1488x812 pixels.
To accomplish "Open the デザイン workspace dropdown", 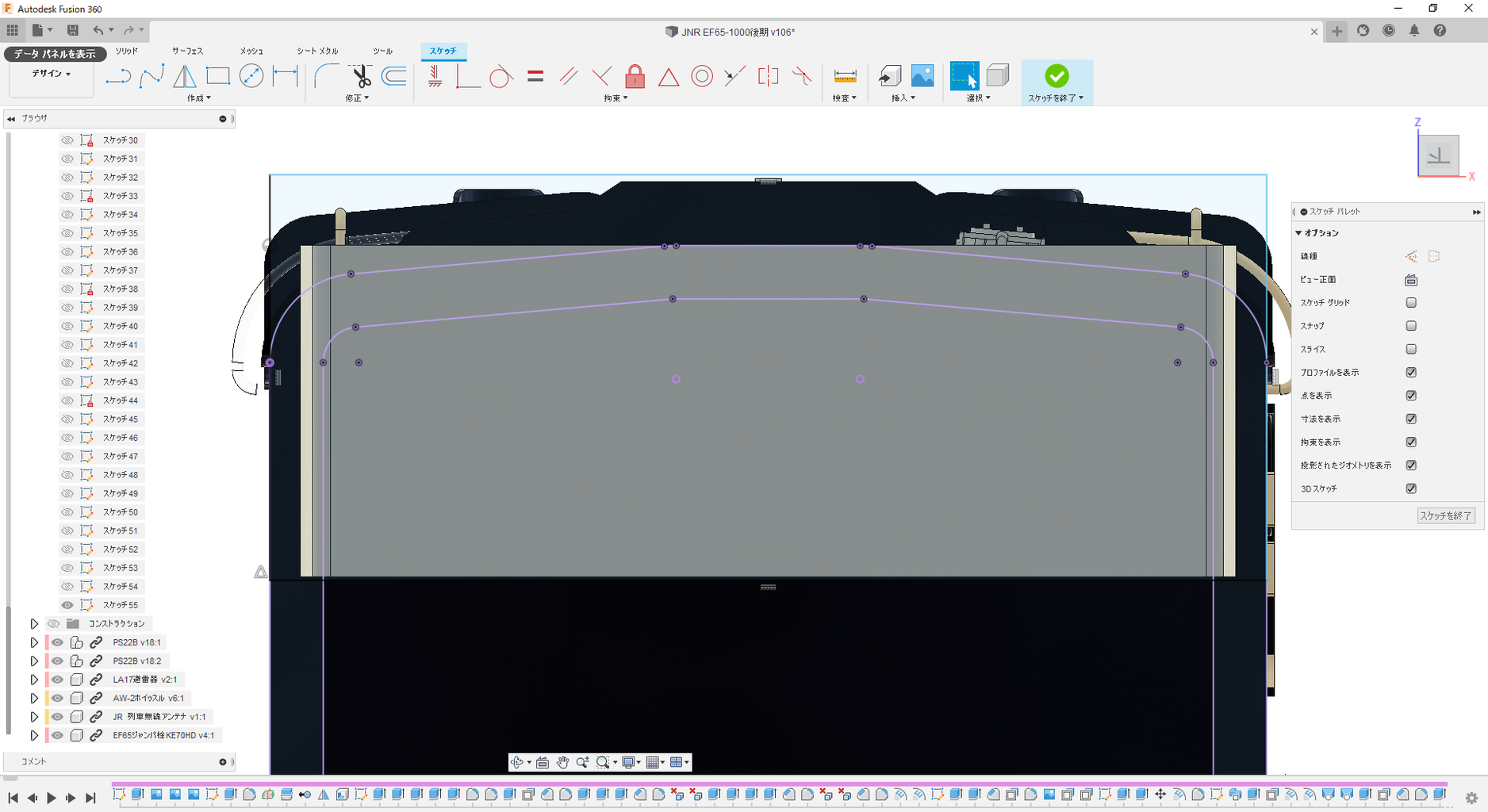I will [x=52, y=74].
